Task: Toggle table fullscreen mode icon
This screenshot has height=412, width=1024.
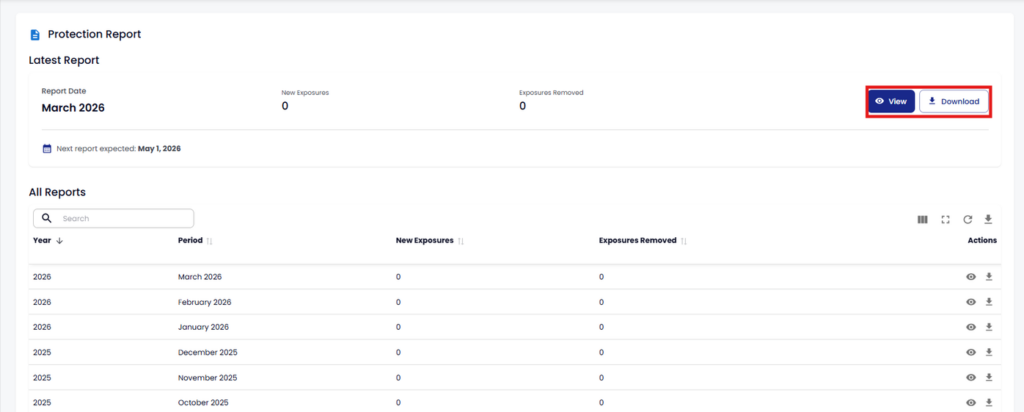Action: pos(945,219)
